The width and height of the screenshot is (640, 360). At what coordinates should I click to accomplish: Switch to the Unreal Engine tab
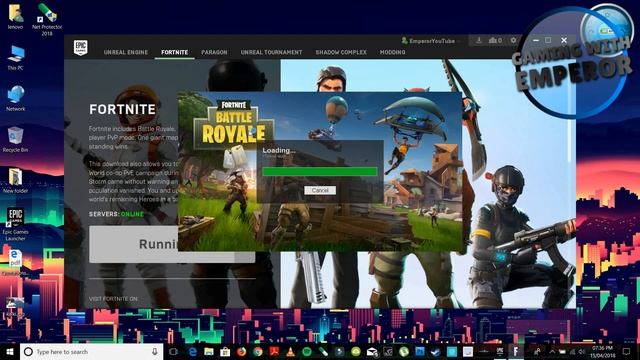pos(126,52)
